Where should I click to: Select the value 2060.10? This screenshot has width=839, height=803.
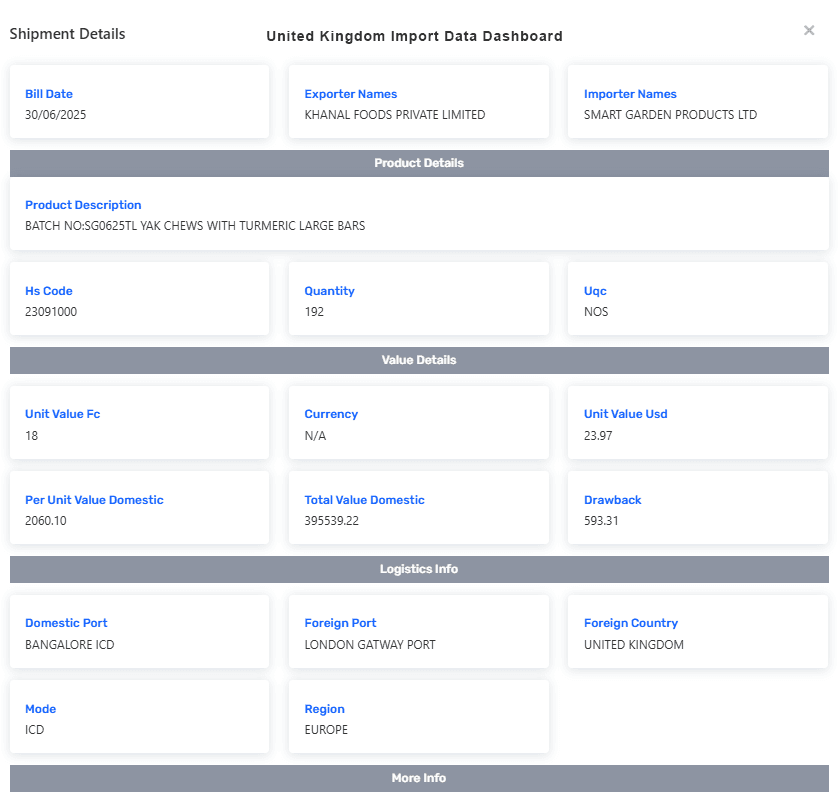(45, 521)
